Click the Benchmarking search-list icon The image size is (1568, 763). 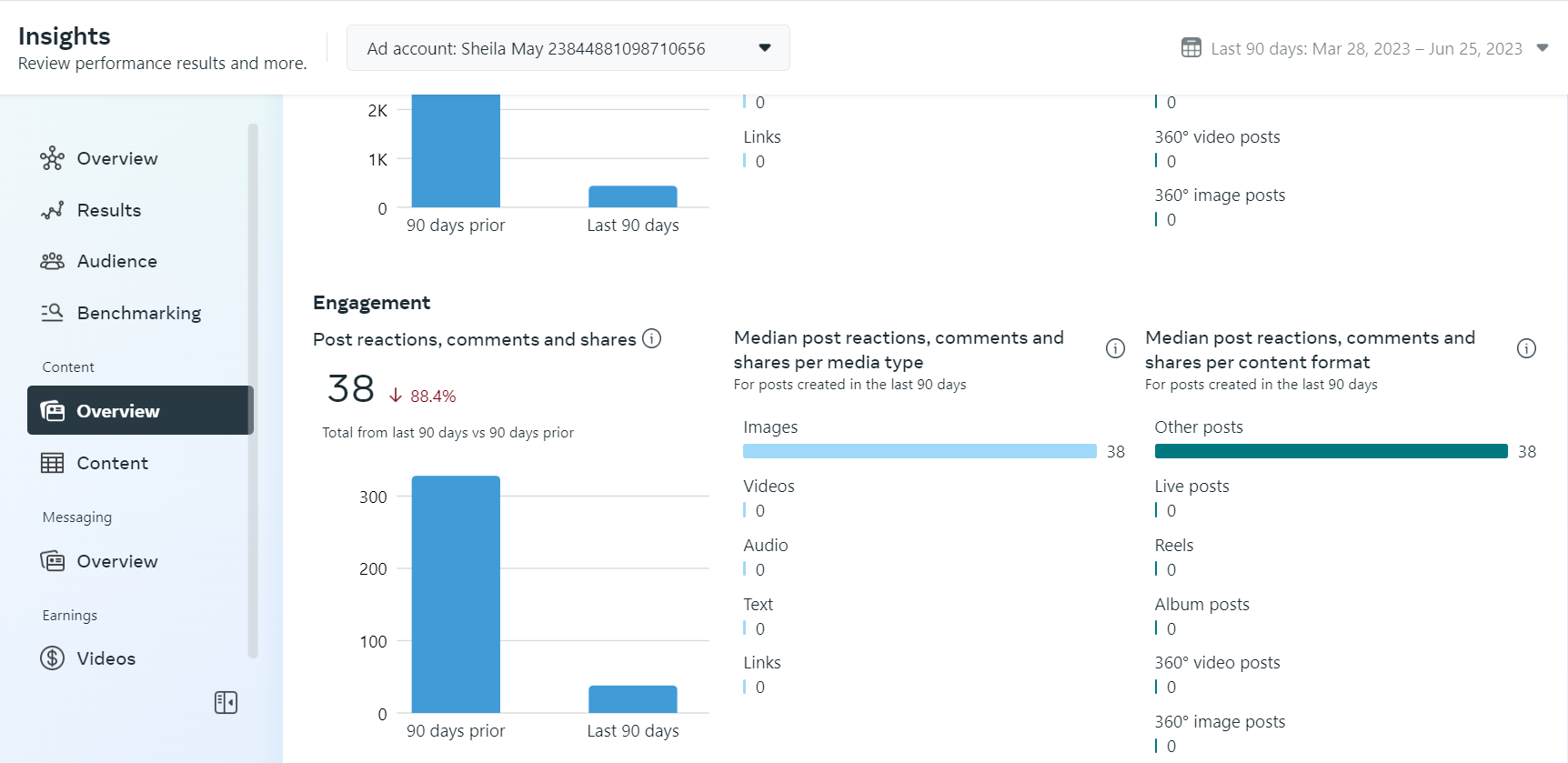(52, 313)
